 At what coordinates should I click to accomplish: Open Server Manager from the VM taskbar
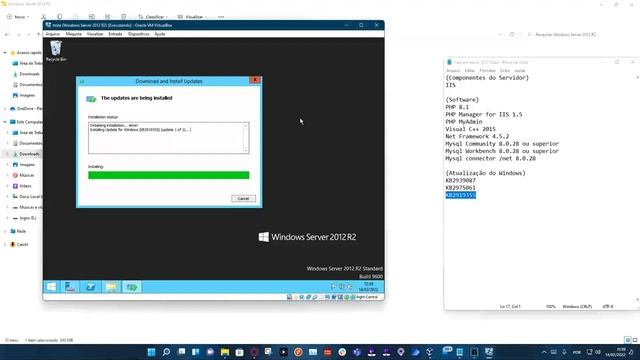tap(70, 287)
